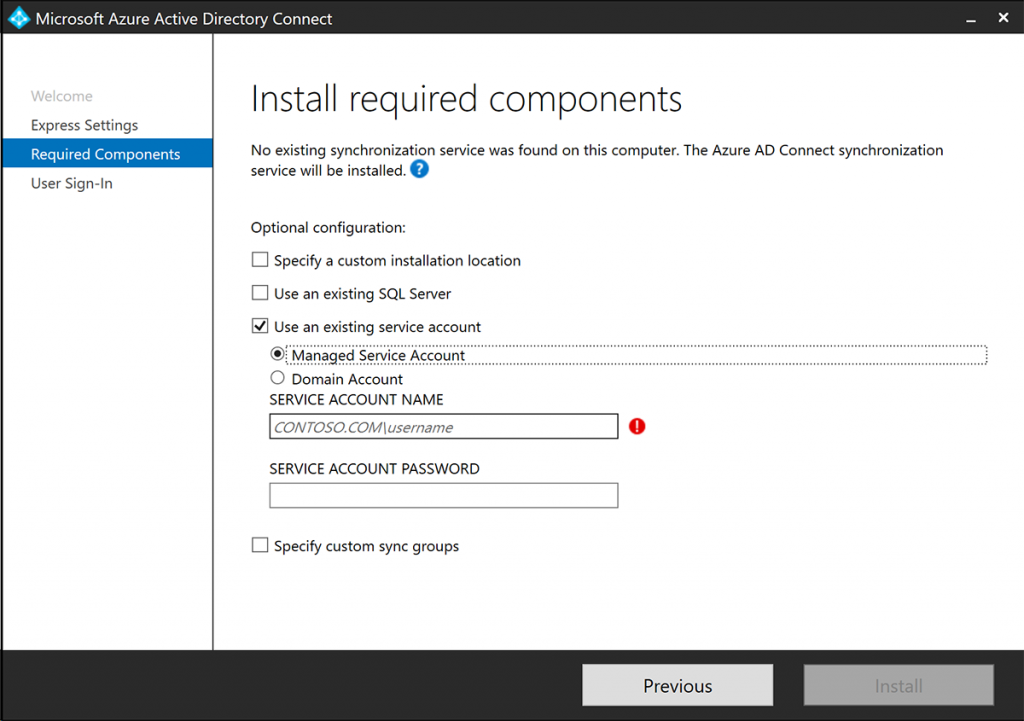Clear the CONTOSO.COM\username placeholder field

click(x=443, y=426)
